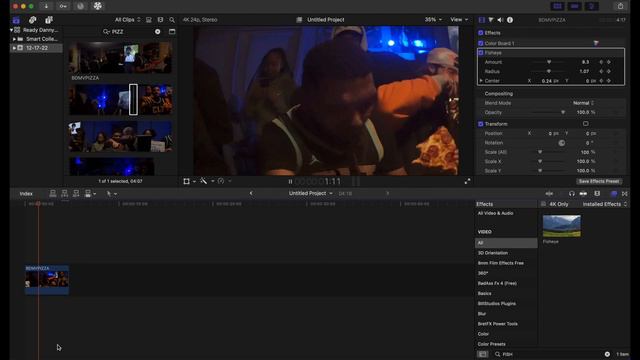Expand the Center parameter disclosure triangle

tap(481, 81)
